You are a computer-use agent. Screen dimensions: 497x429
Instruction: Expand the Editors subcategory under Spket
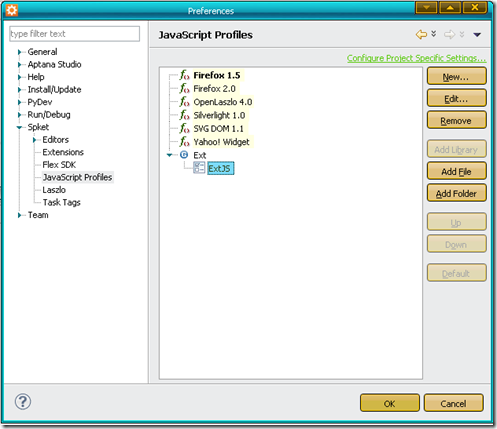coord(34,140)
